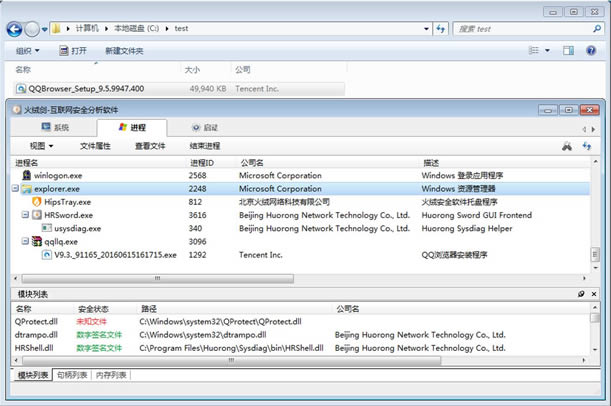Click the help icon in Explorer toolbar

(593, 50)
